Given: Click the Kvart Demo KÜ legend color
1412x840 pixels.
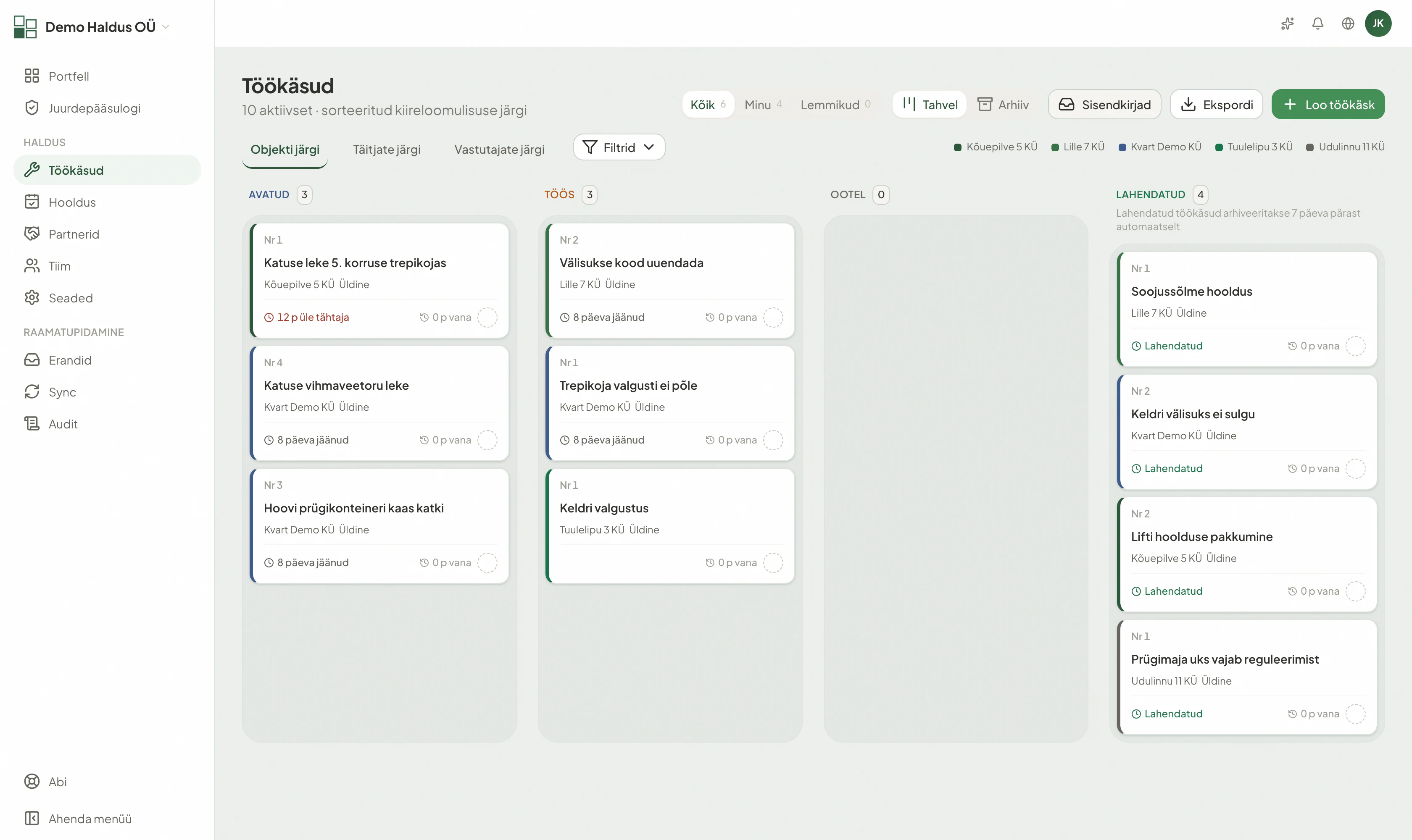Looking at the screenshot, I should 1122,147.
